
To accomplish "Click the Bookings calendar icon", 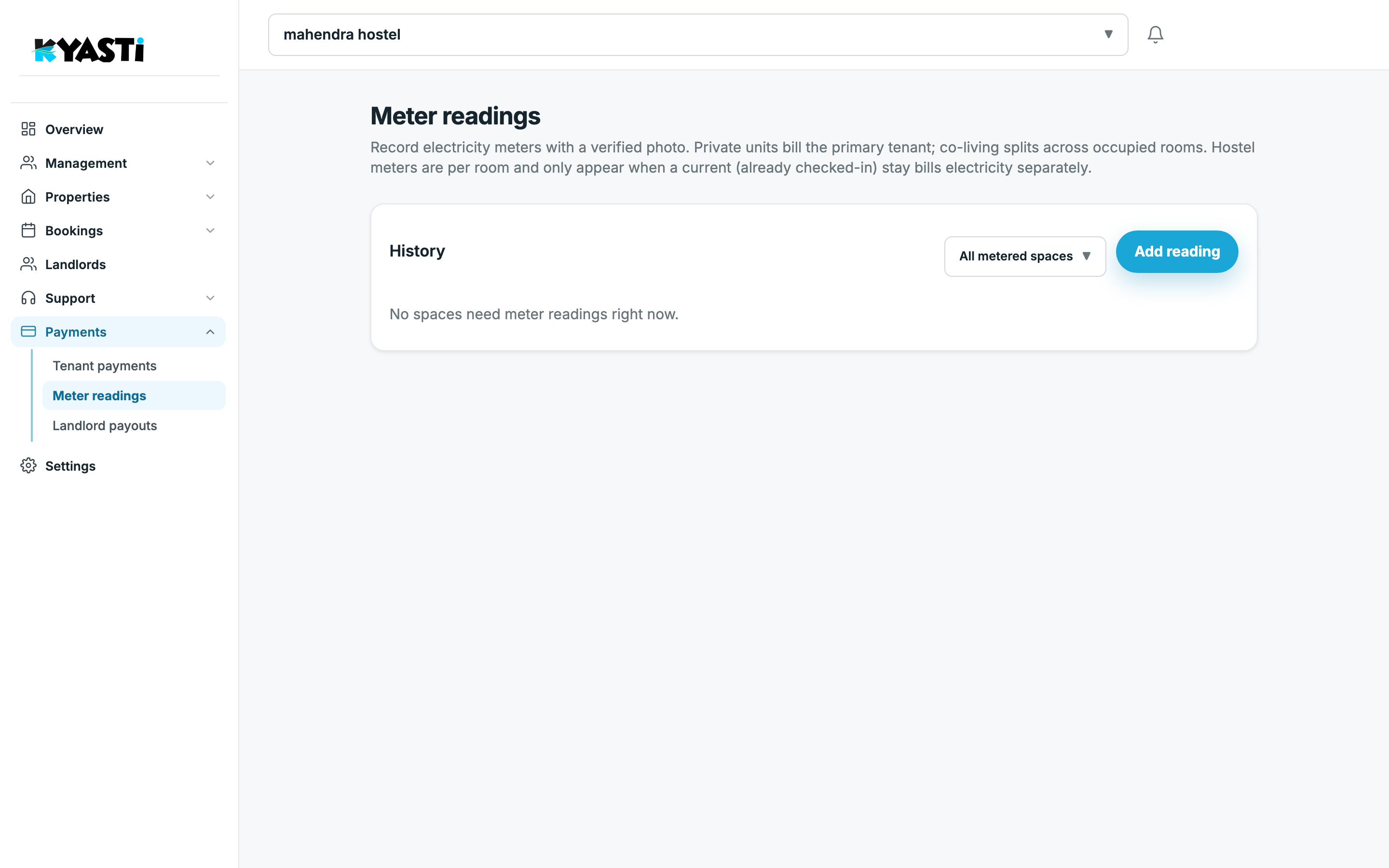I will (28, 230).
